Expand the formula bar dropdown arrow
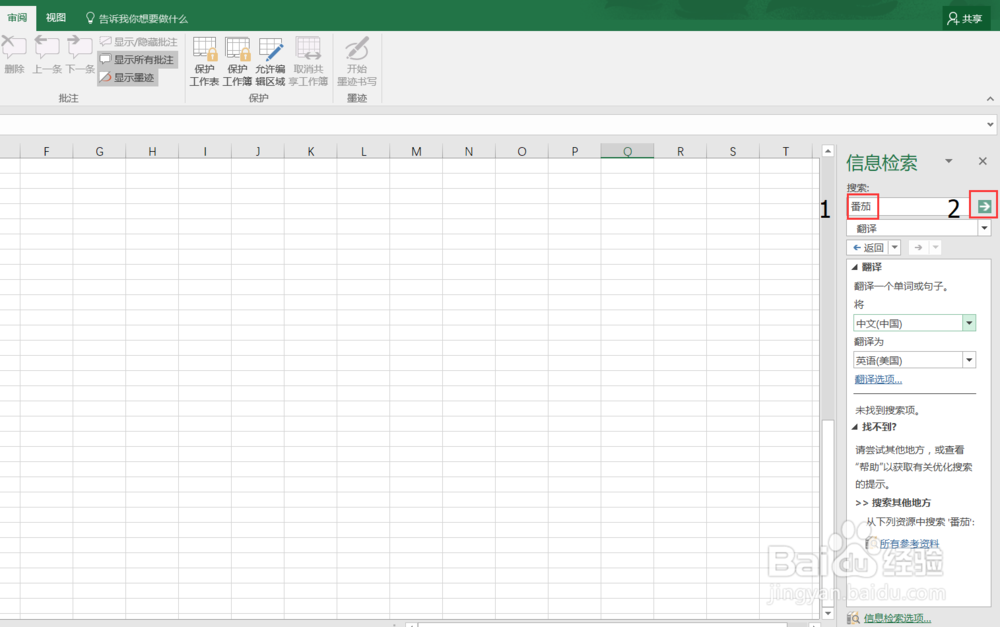Image resolution: width=1000 pixels, height=627 pixels. [x=990, y=124]
